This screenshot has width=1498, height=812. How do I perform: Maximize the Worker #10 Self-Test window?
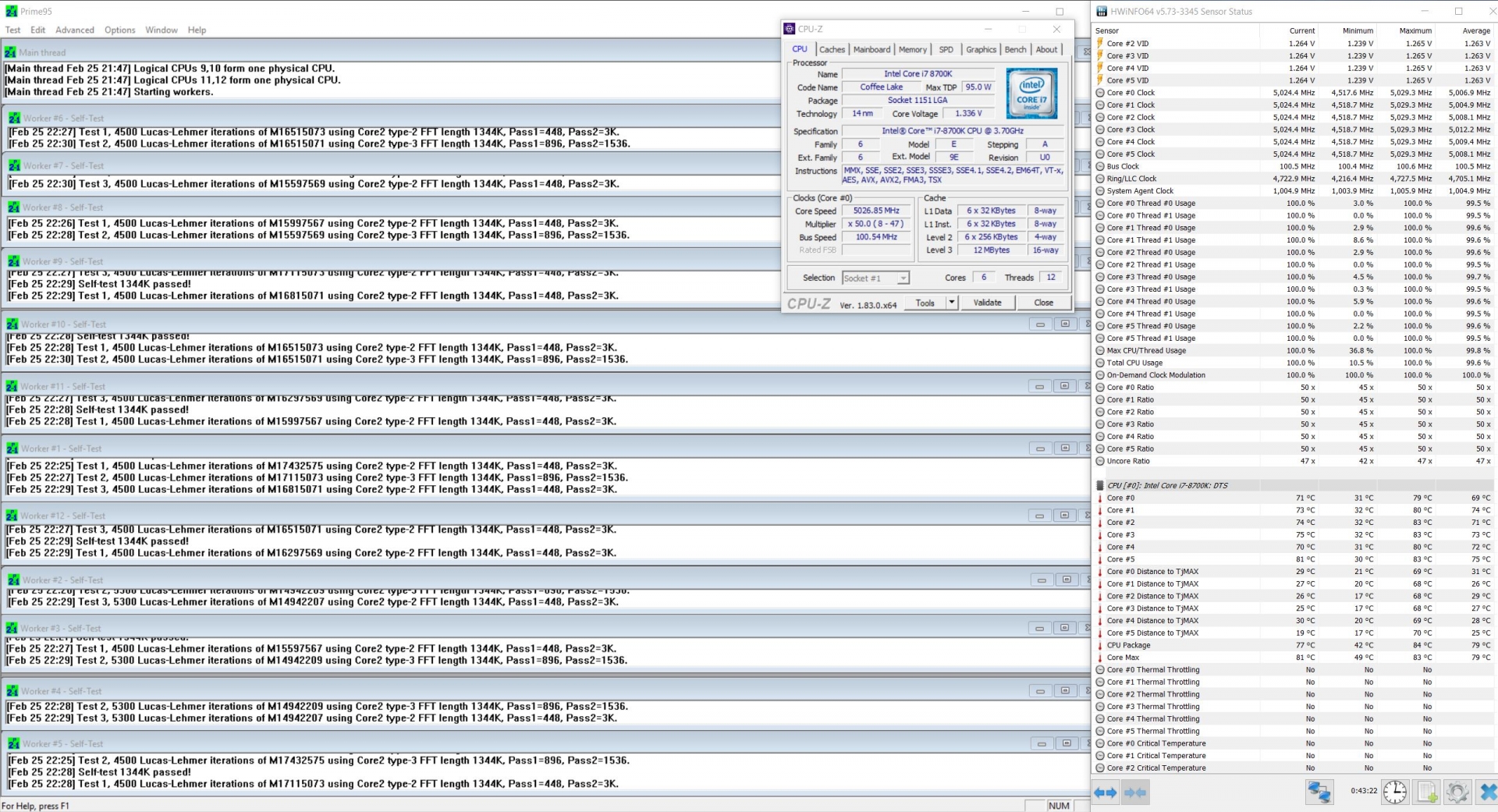coord(1064,324)
